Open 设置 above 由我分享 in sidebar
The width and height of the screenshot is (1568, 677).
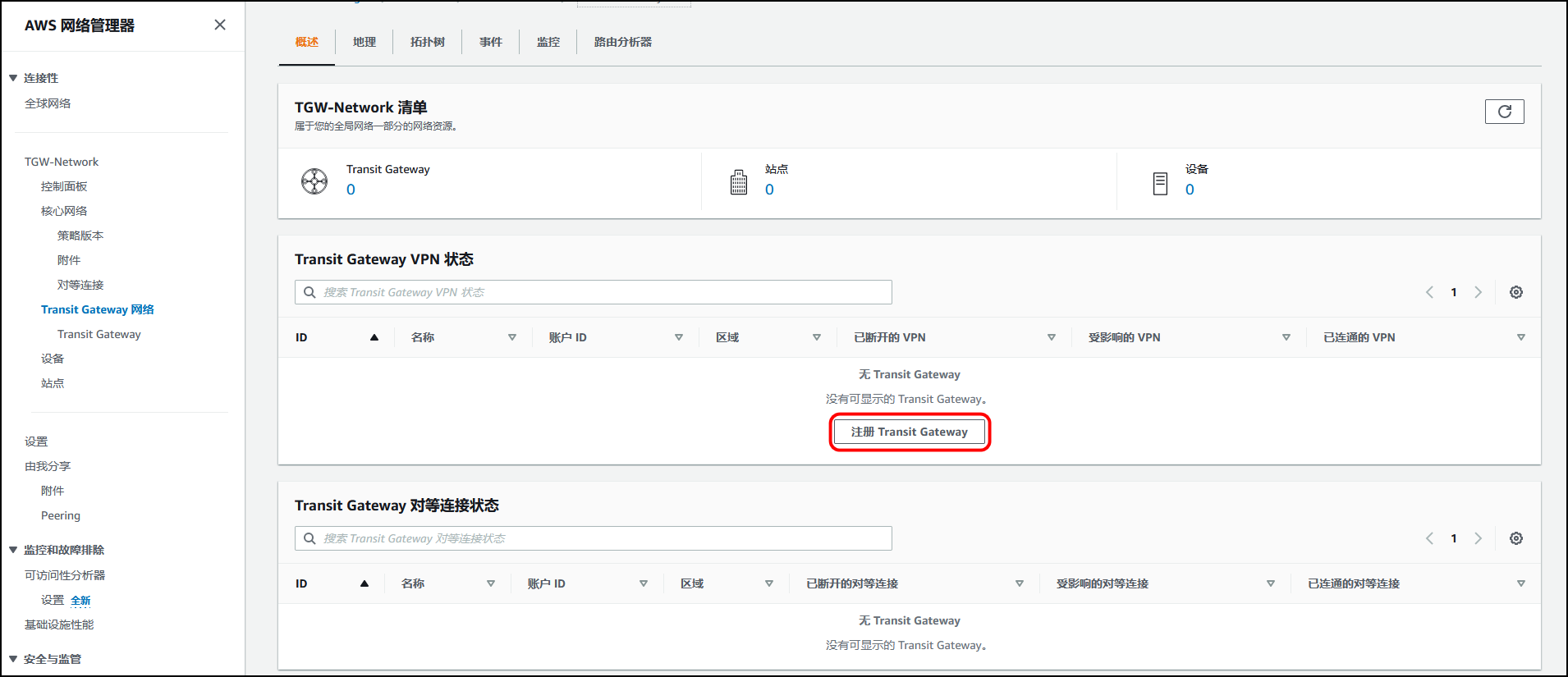(36, 441)
